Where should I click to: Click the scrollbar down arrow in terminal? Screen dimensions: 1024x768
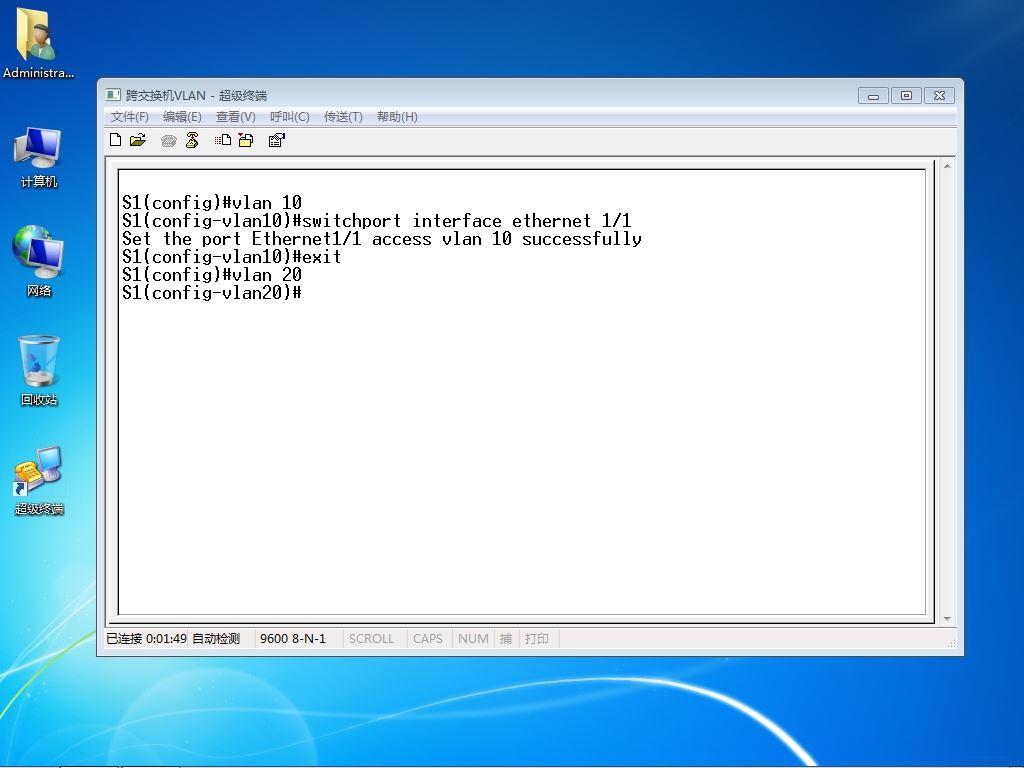pyautogui.click(x=947, y=618)
